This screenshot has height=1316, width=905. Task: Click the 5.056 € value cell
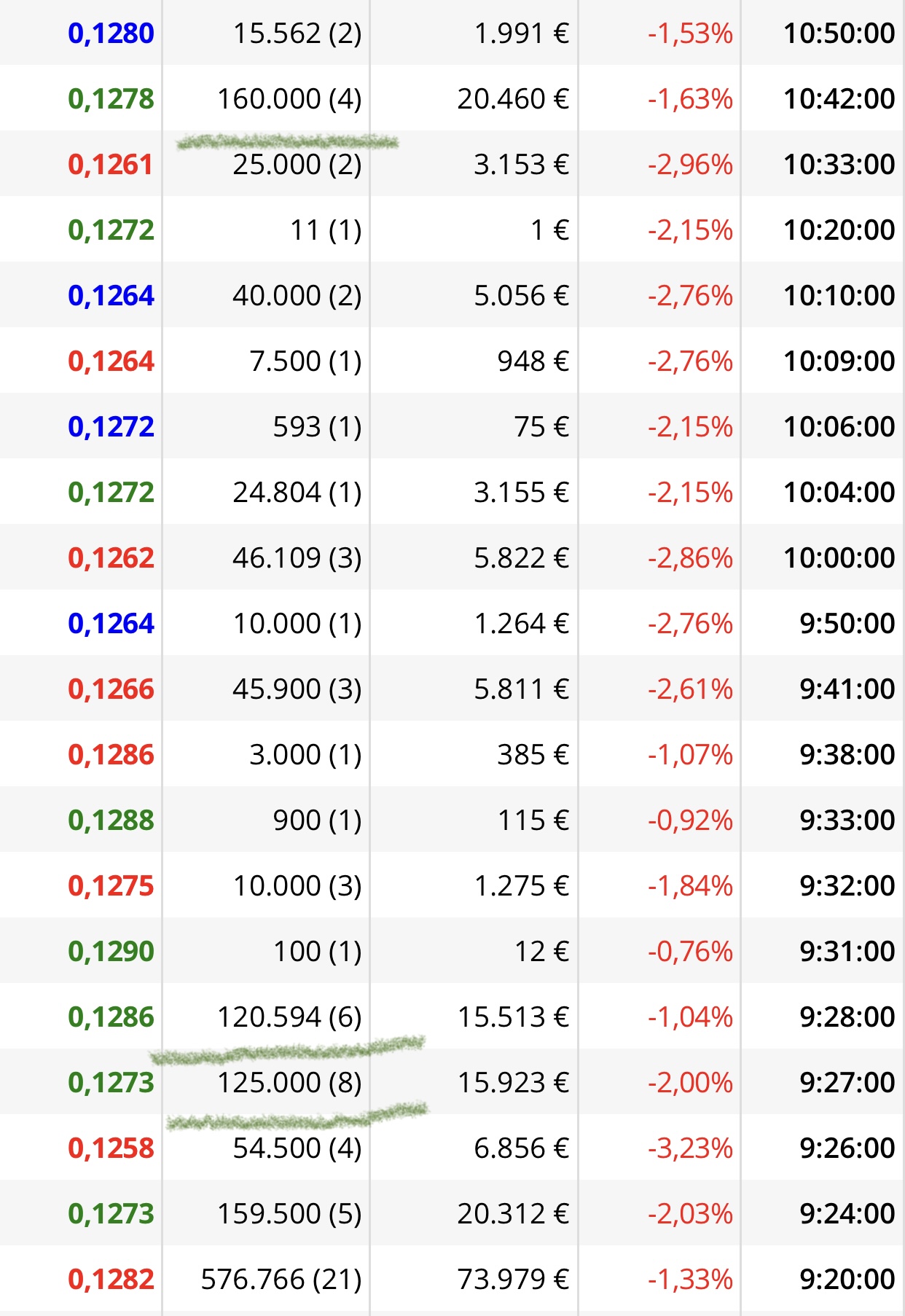[521, 296]
